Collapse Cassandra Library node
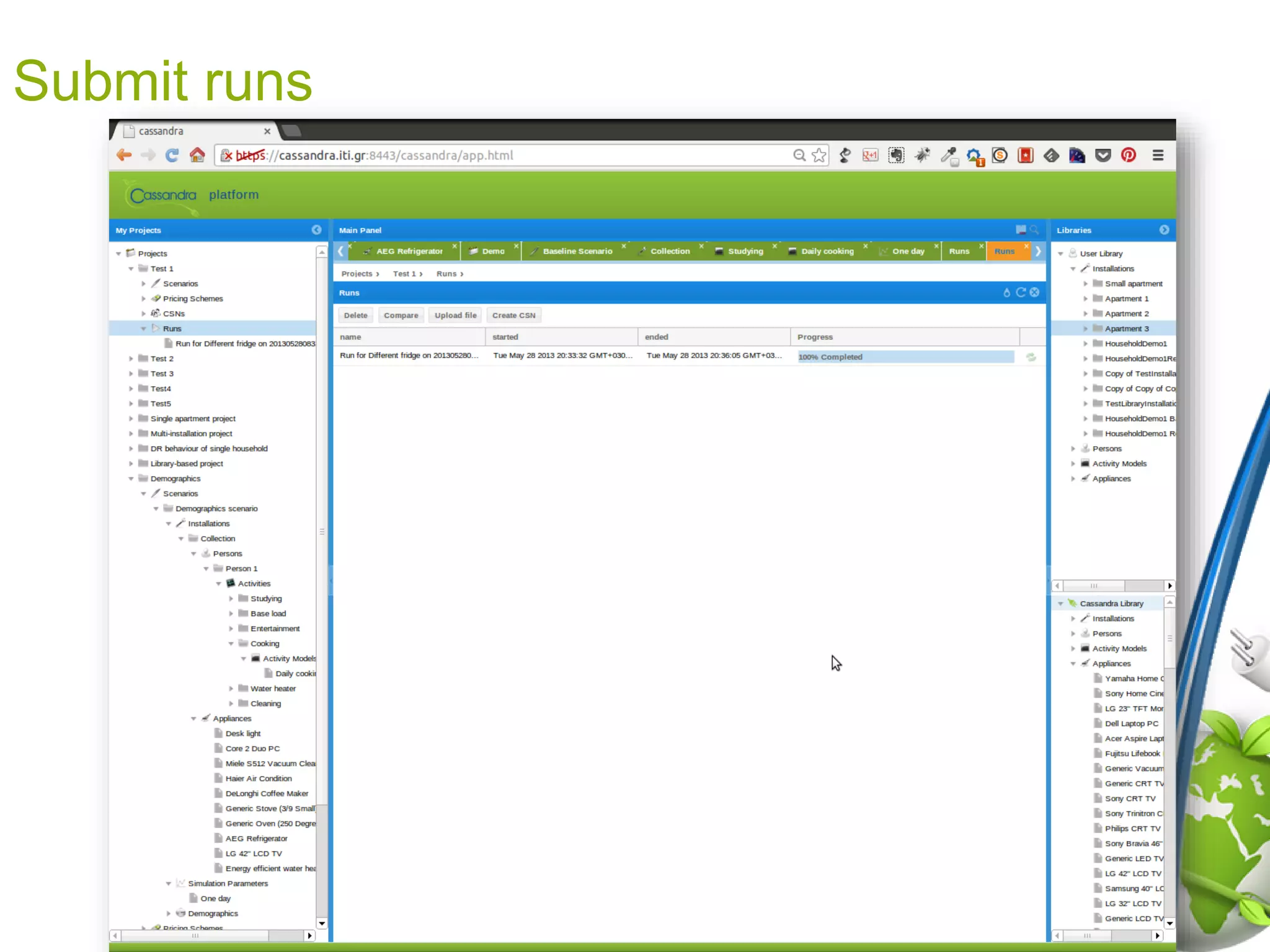1270x952 pixels. point(1060,604)
